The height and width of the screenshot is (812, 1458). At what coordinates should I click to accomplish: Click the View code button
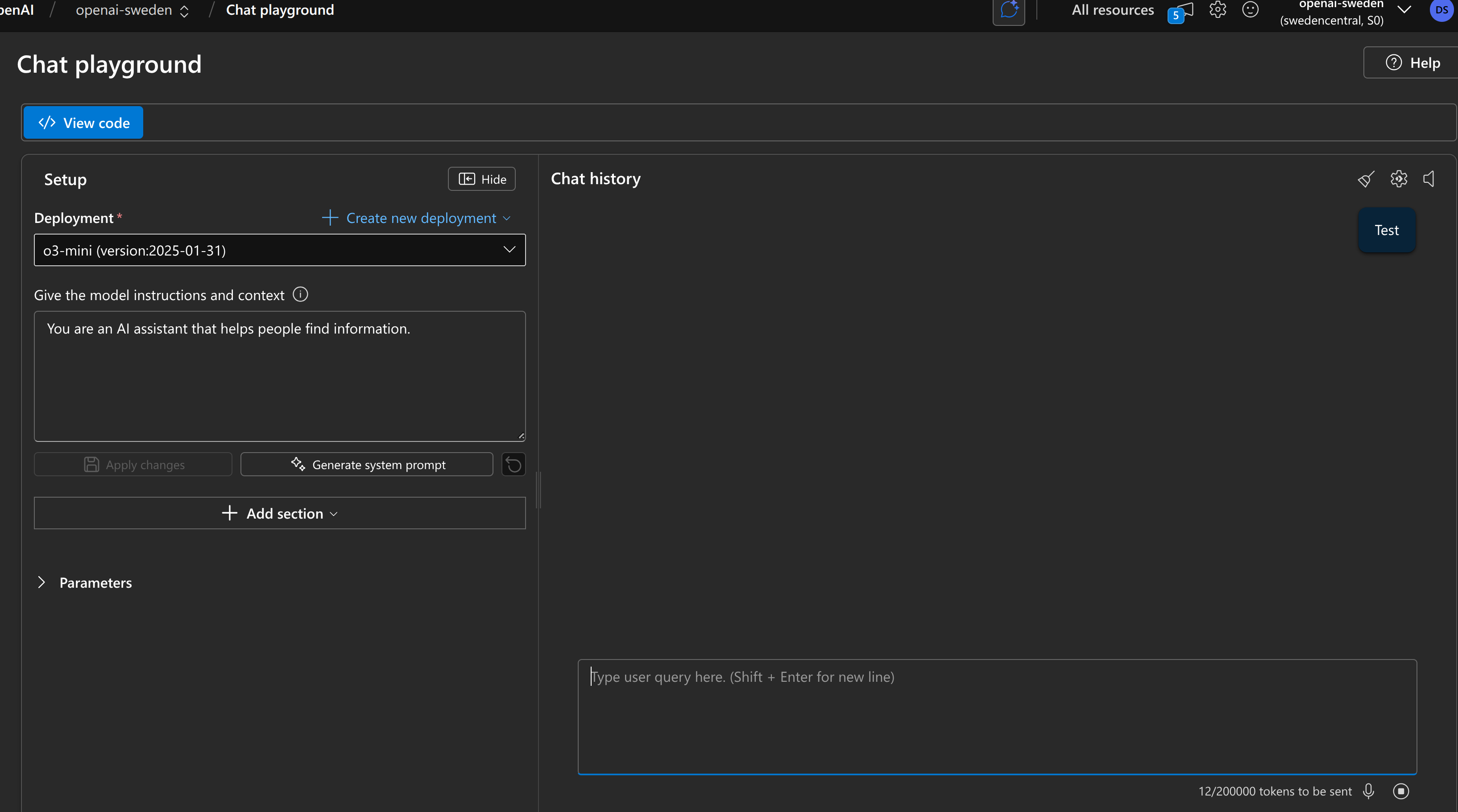pyautogui.click(x=83, y=123)
